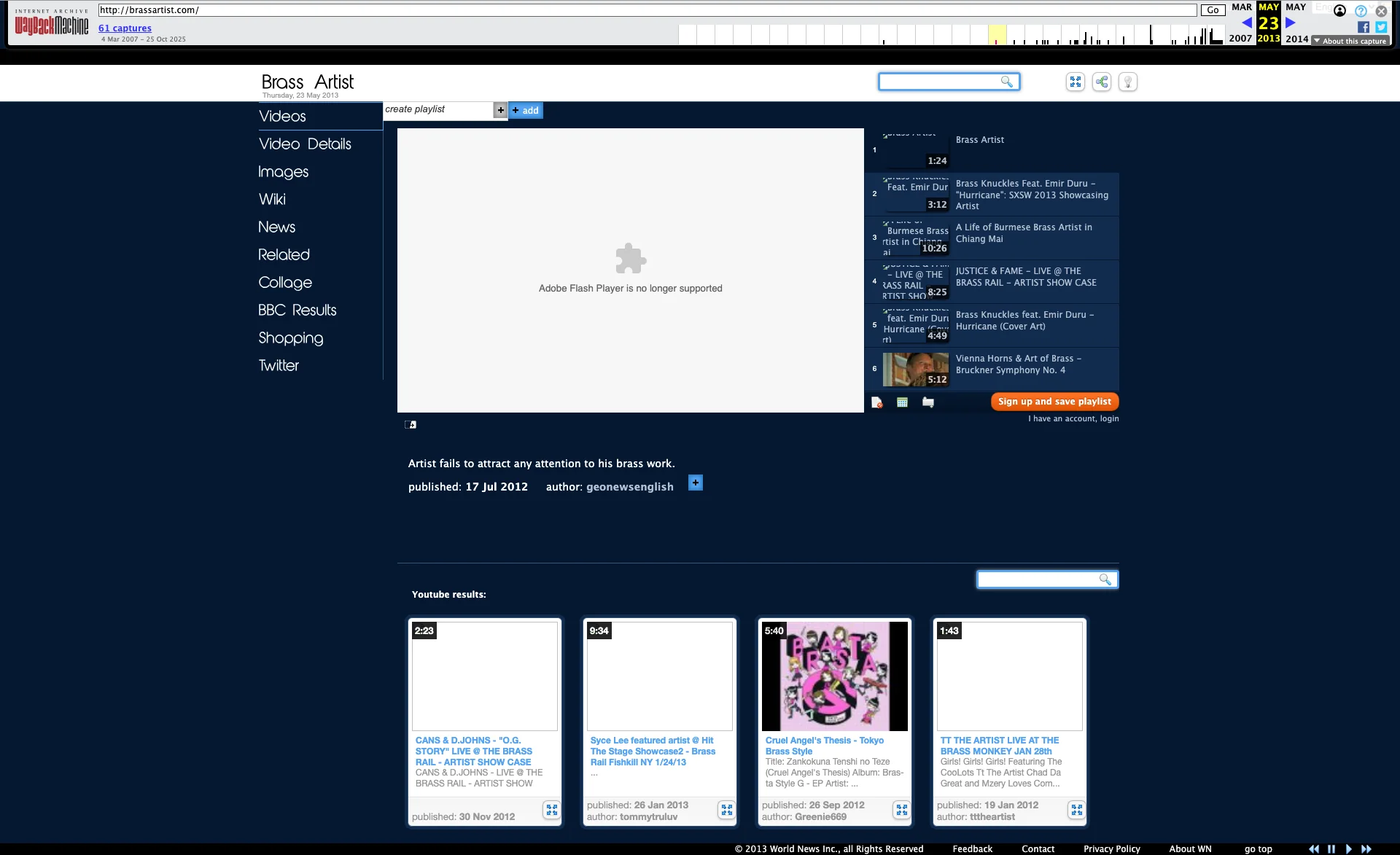This screenshot has width=1400, height=855.
Task: Expand Cruel Angel's Thesis video card
Action: (x=901, y=810)
